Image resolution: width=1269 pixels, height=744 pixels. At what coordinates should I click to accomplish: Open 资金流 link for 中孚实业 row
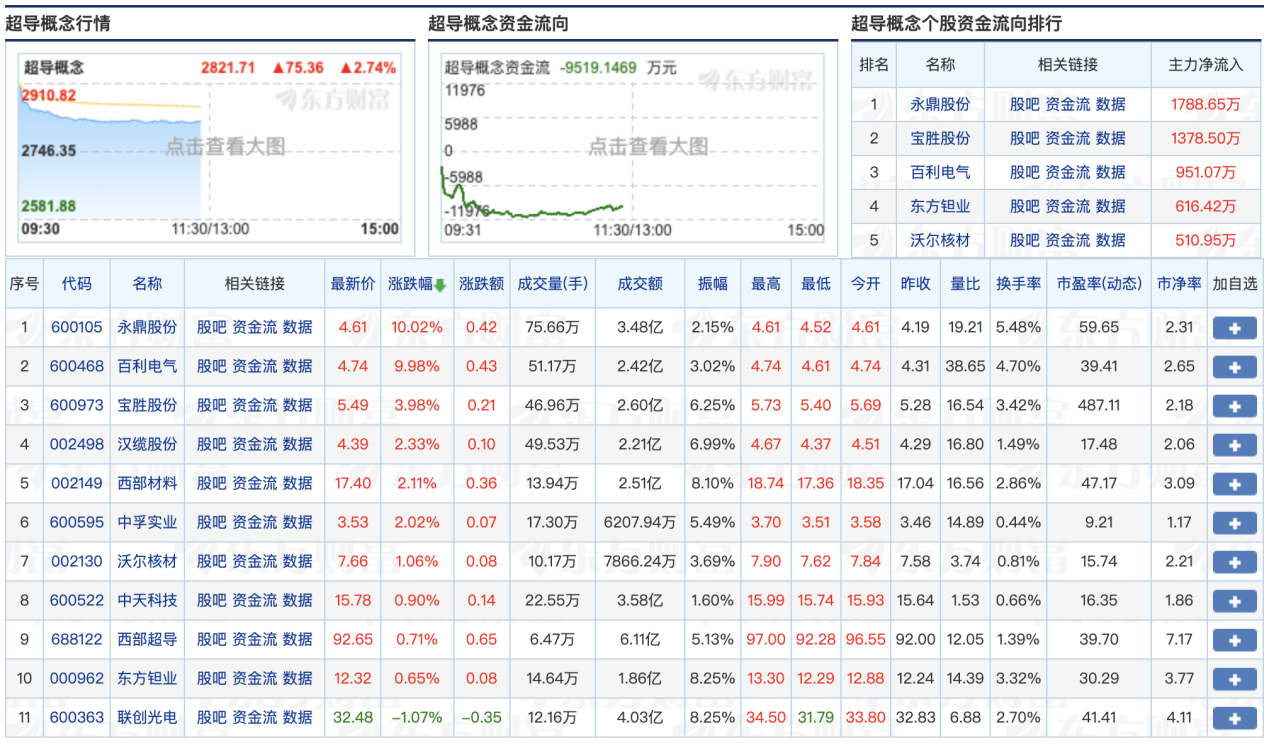coord(254,522)
